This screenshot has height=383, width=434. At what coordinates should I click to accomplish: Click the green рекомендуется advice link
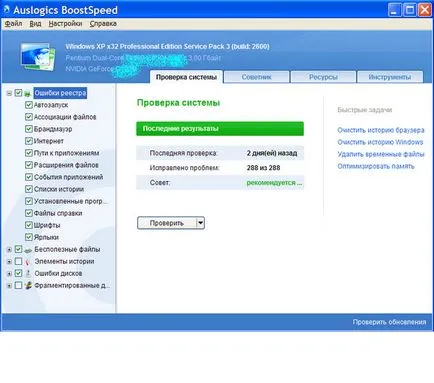(x=274, y=183)
